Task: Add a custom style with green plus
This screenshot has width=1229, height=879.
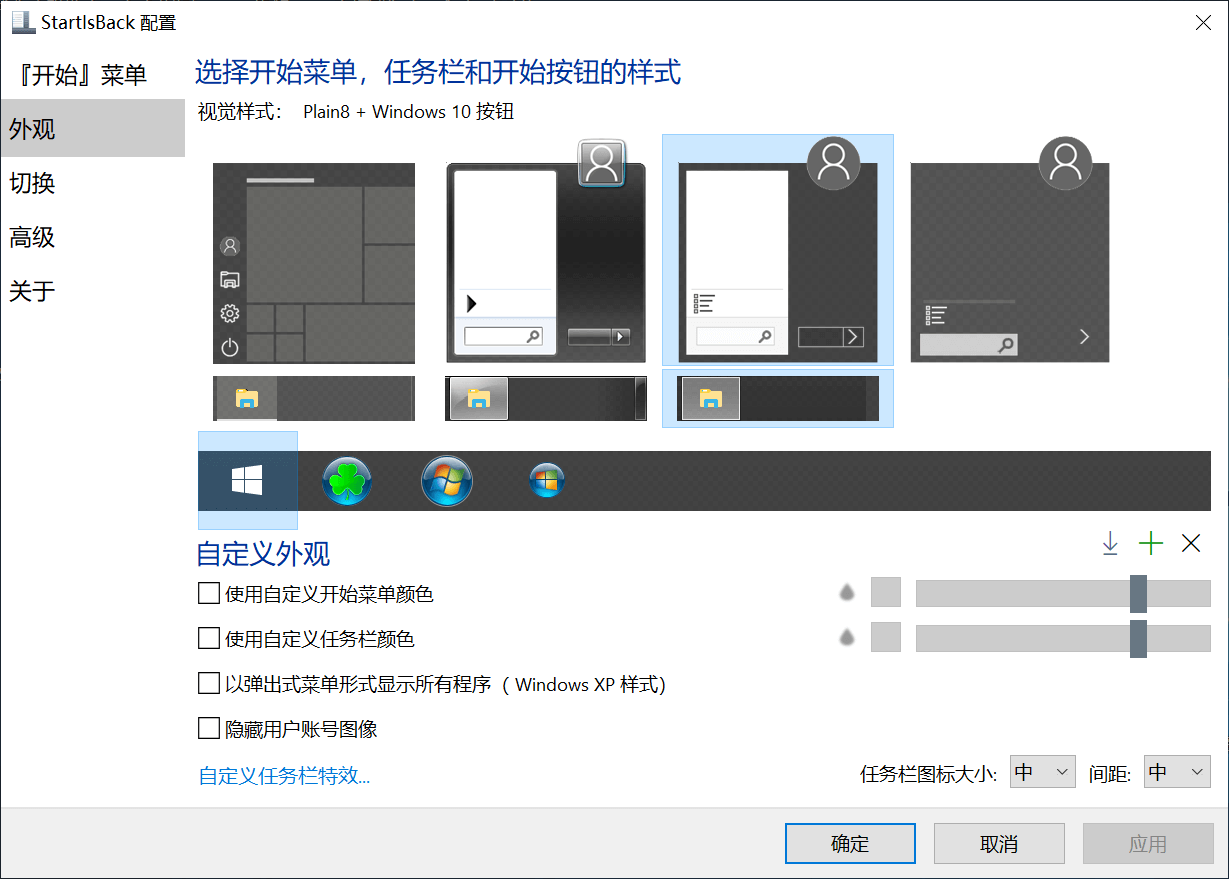Action: pyautogui.click(x=1151, y=544)
